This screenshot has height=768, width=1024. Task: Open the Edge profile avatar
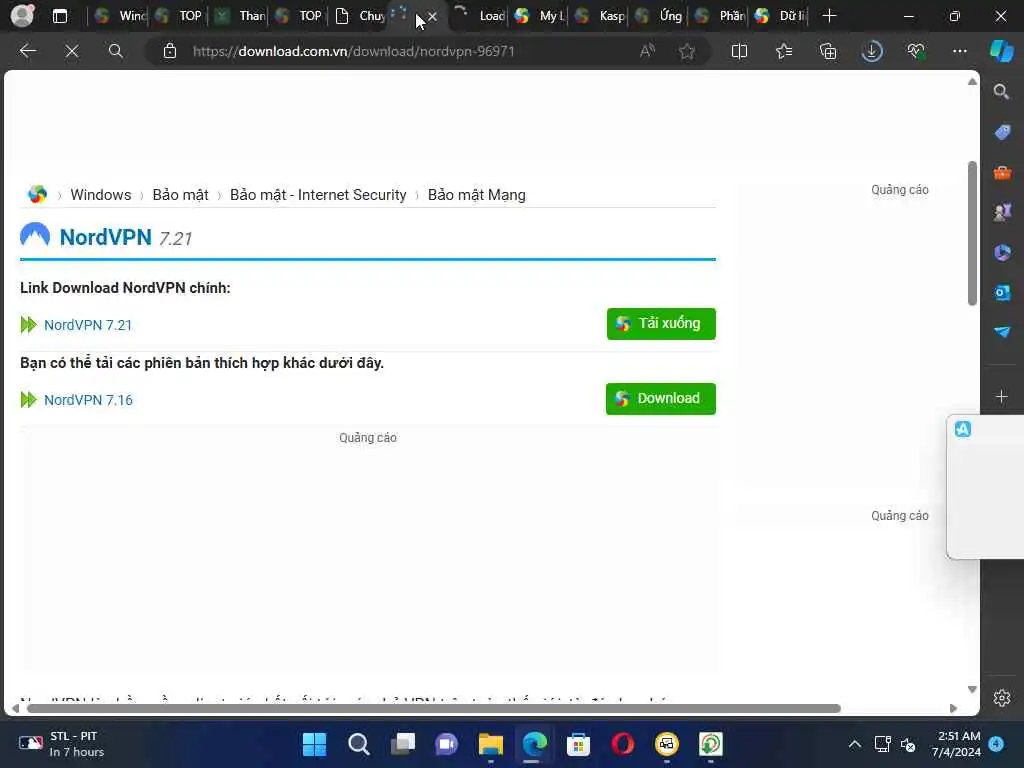(x=22, y=15)
